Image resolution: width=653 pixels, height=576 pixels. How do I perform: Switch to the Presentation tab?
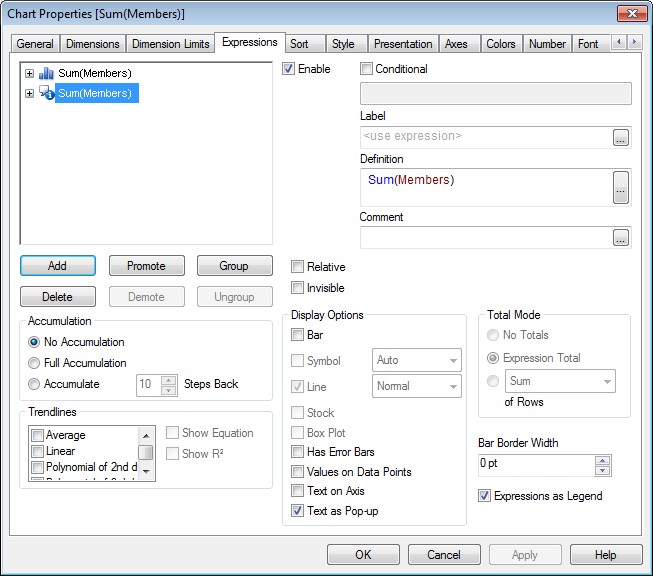[x=403, y=44]
